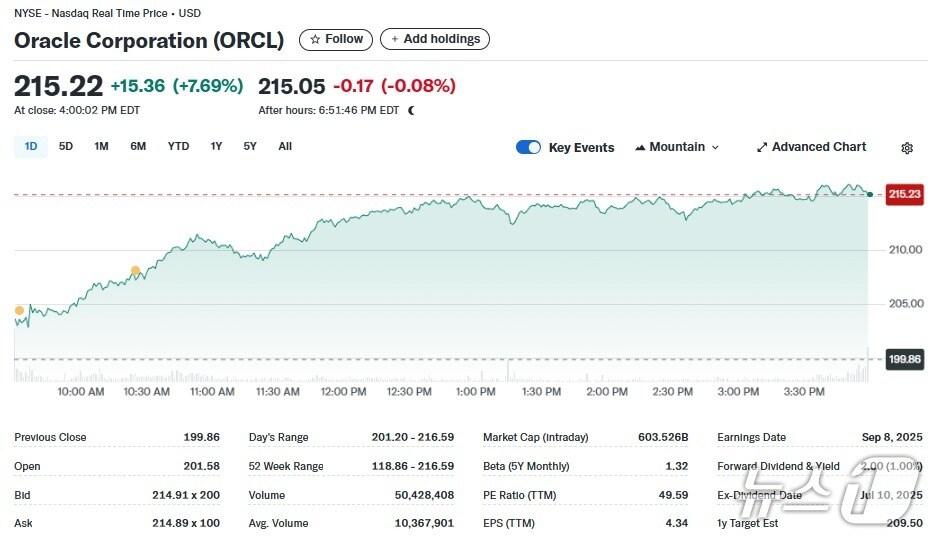Click the Advanced Chart expand icon
The width and height of the screenshot is (933, 538).
pyautogui.click(x=762, y=147)
